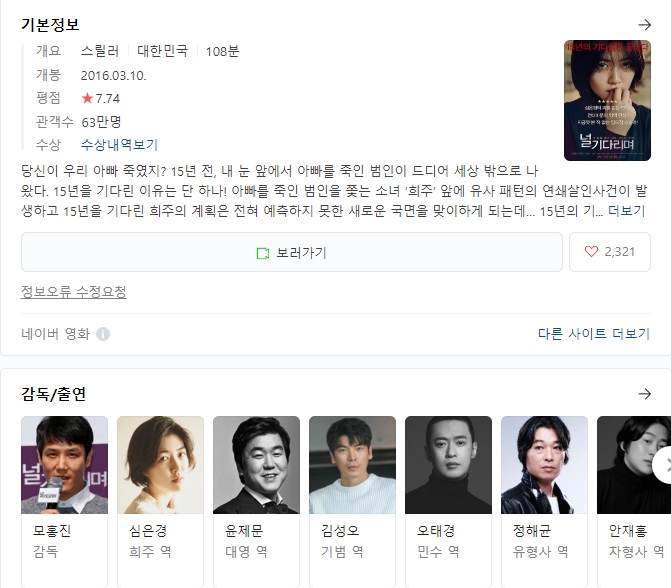Open the 널 기다리며 movie poster
Screen dimensions: 671x588
tap(607, 101)
